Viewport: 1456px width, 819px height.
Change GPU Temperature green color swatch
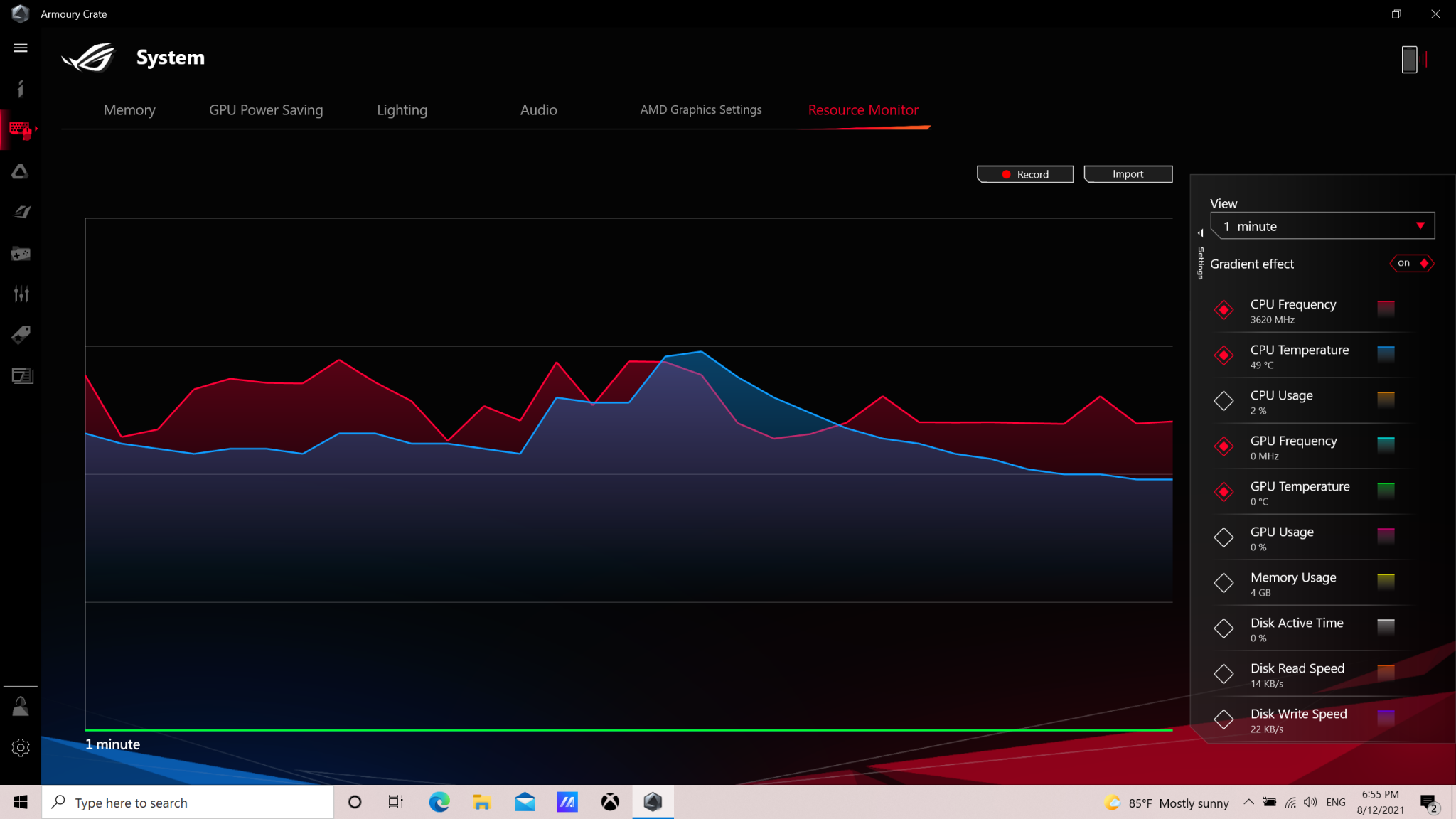[x=1386, y=491]
